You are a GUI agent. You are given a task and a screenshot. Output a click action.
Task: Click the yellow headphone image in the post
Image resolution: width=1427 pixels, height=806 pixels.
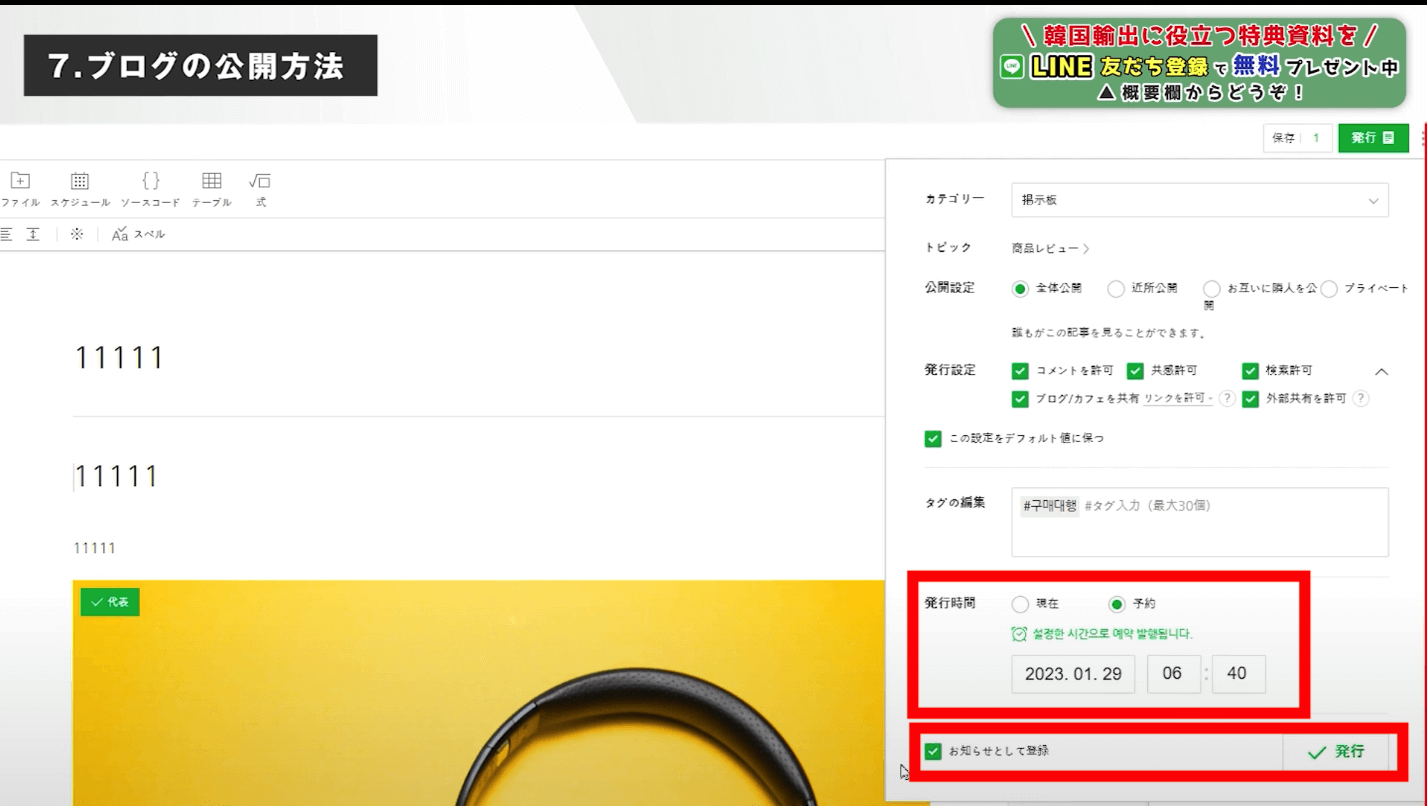pos(478,692)
